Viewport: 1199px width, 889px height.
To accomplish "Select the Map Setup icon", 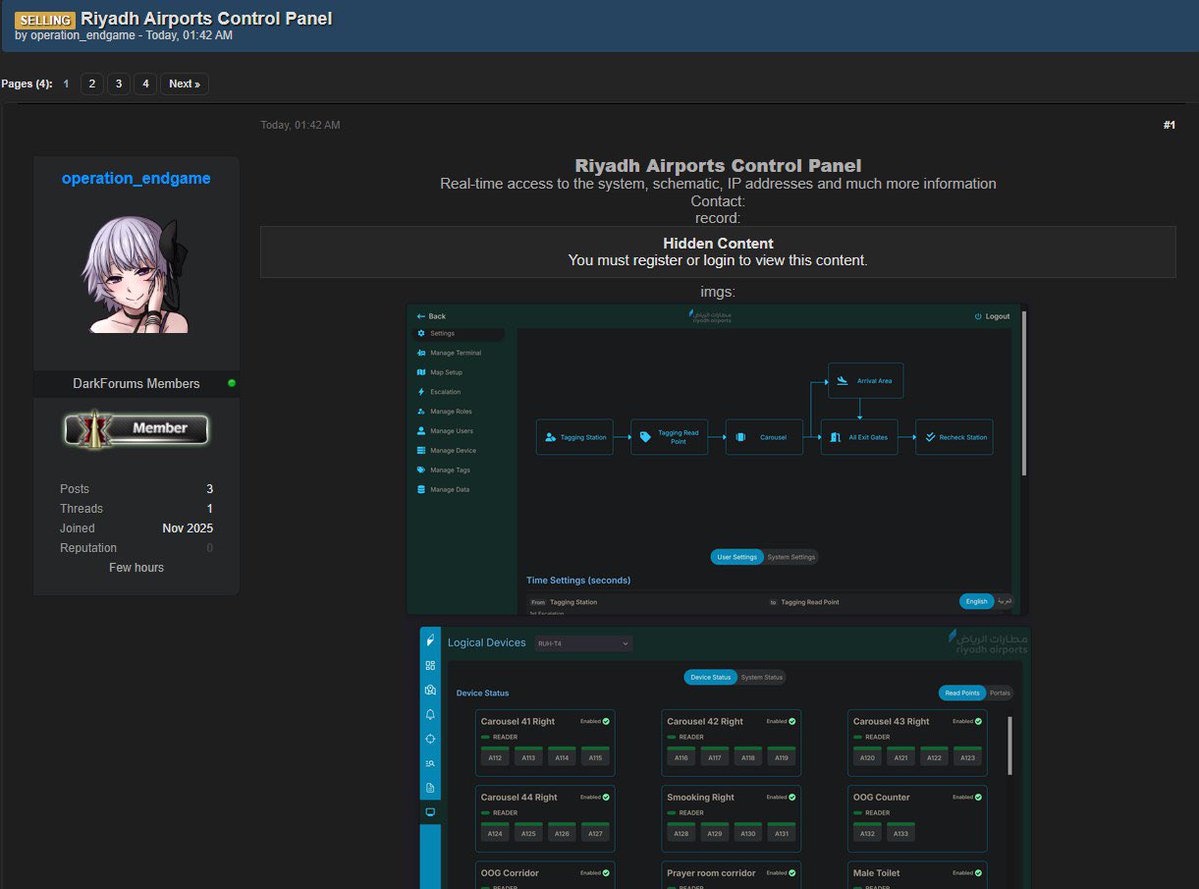I will click(x=421, y=372).
